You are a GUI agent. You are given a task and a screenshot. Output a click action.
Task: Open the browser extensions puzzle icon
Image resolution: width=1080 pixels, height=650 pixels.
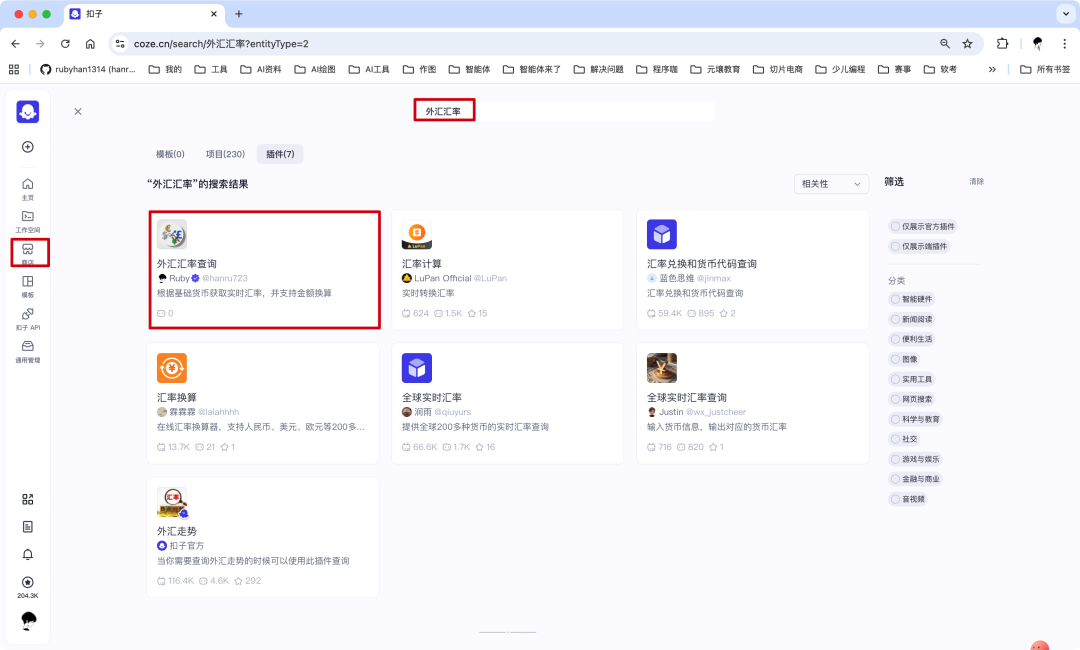[1002, 43]
